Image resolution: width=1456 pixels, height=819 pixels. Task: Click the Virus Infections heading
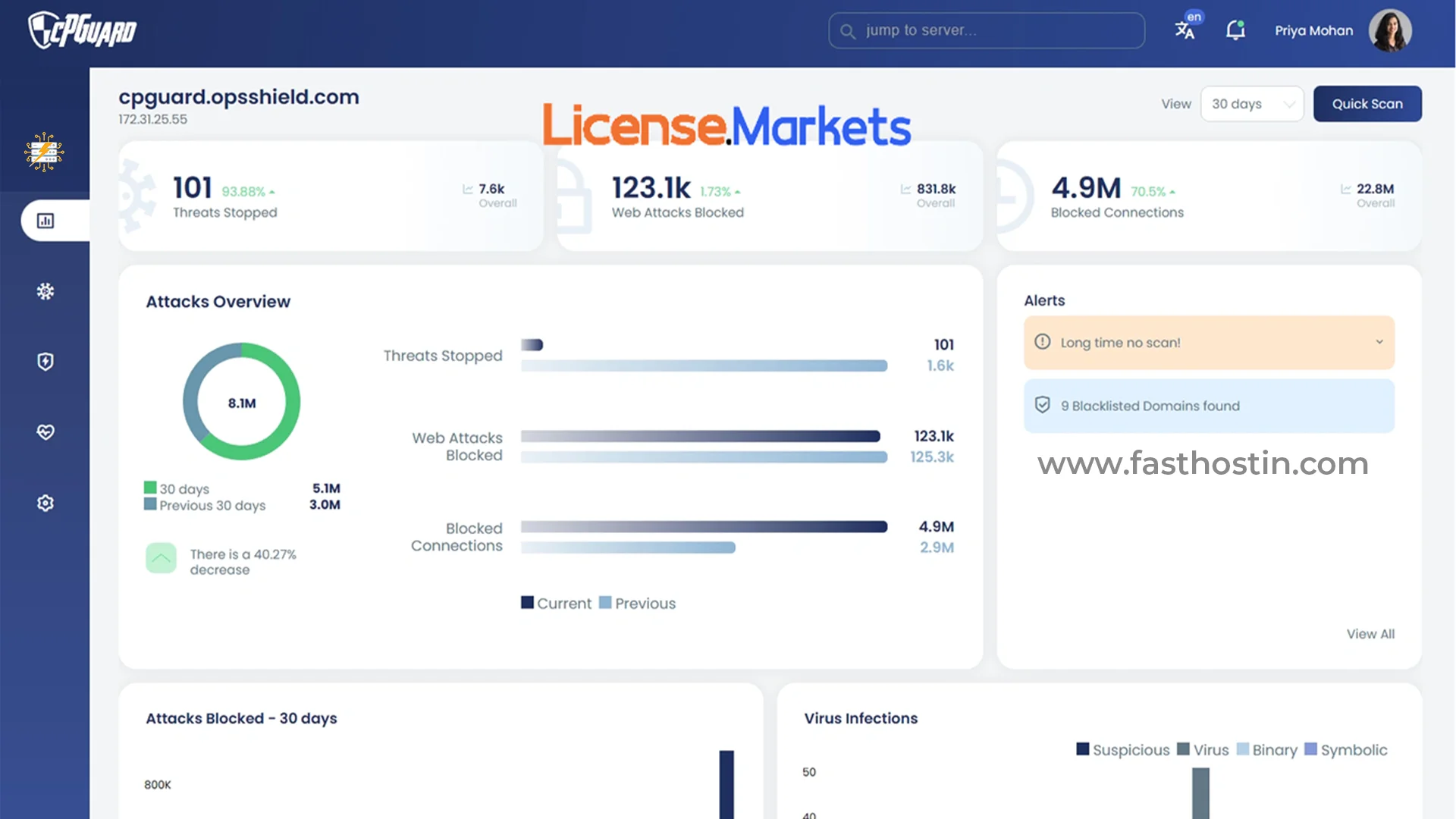click(861, 718)
